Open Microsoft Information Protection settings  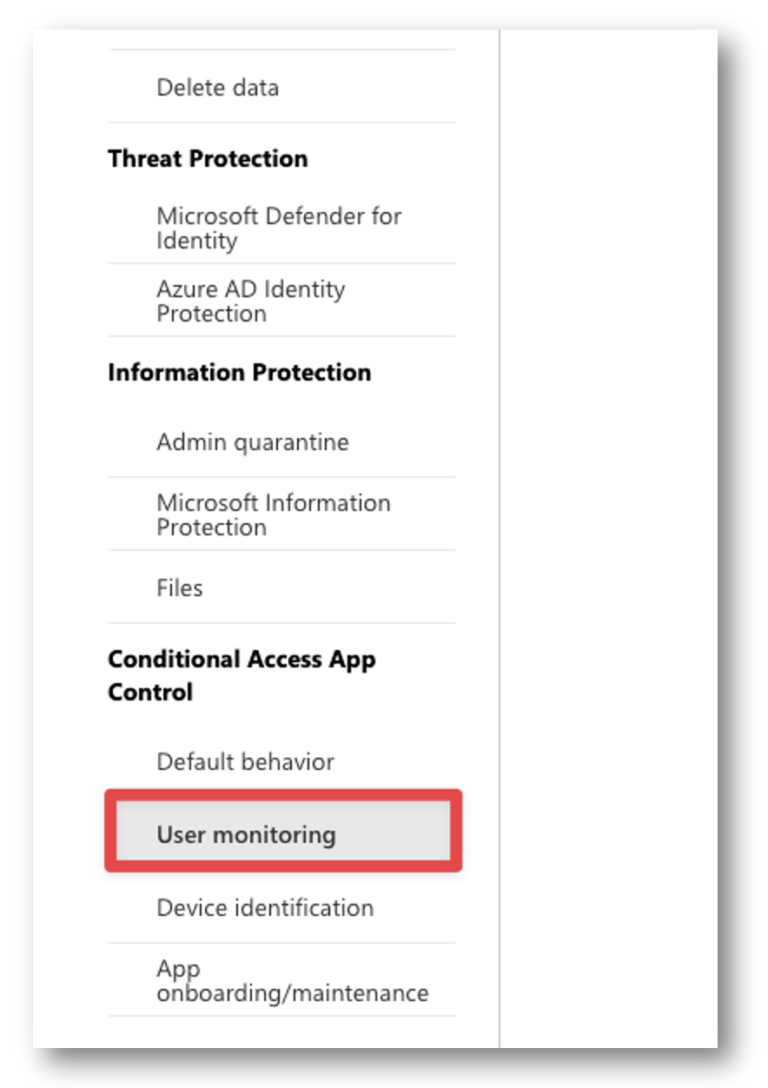coord(282,514)
